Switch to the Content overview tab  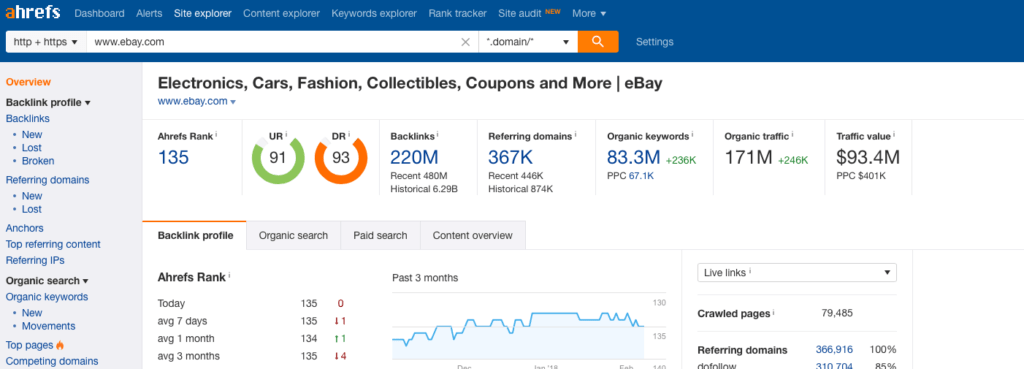coord(473,235)
